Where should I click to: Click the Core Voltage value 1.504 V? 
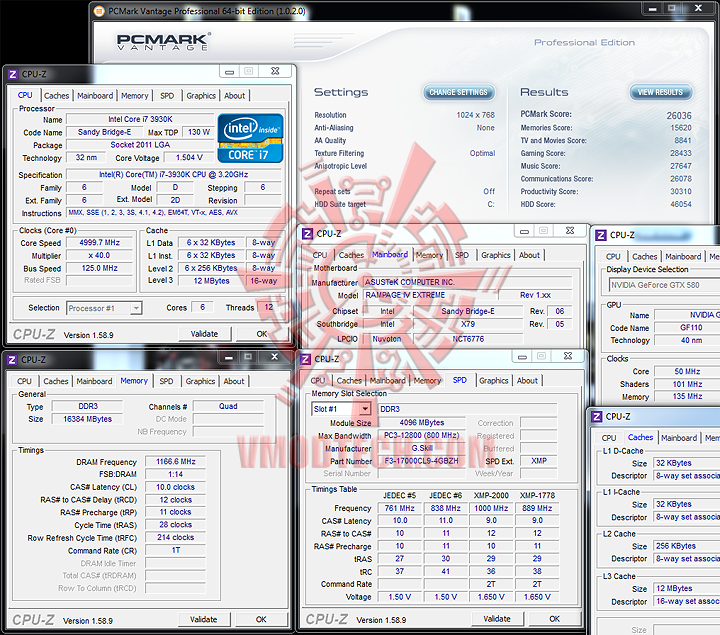pos(189,157)
